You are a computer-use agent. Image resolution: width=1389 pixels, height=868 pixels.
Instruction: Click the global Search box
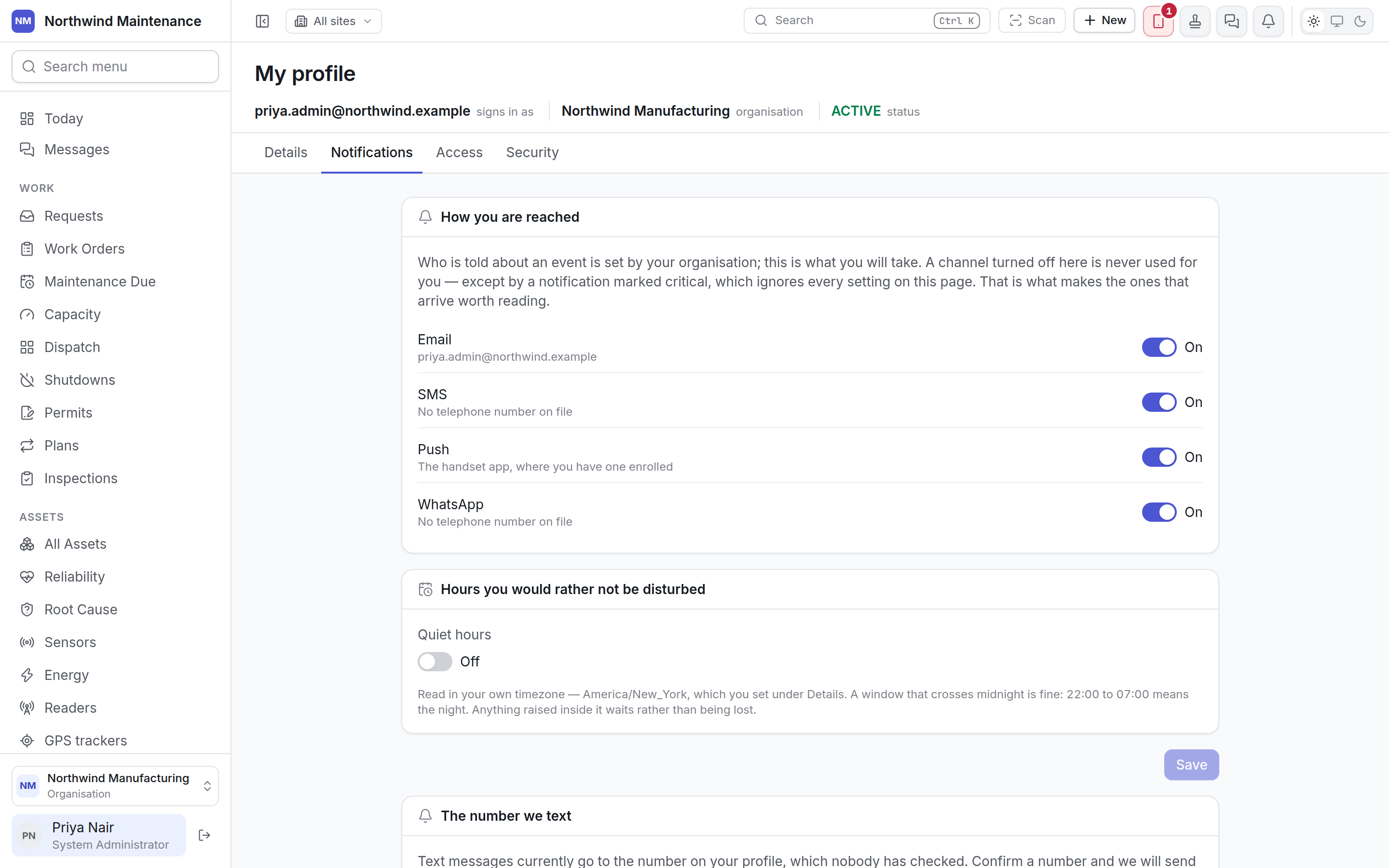867,21
